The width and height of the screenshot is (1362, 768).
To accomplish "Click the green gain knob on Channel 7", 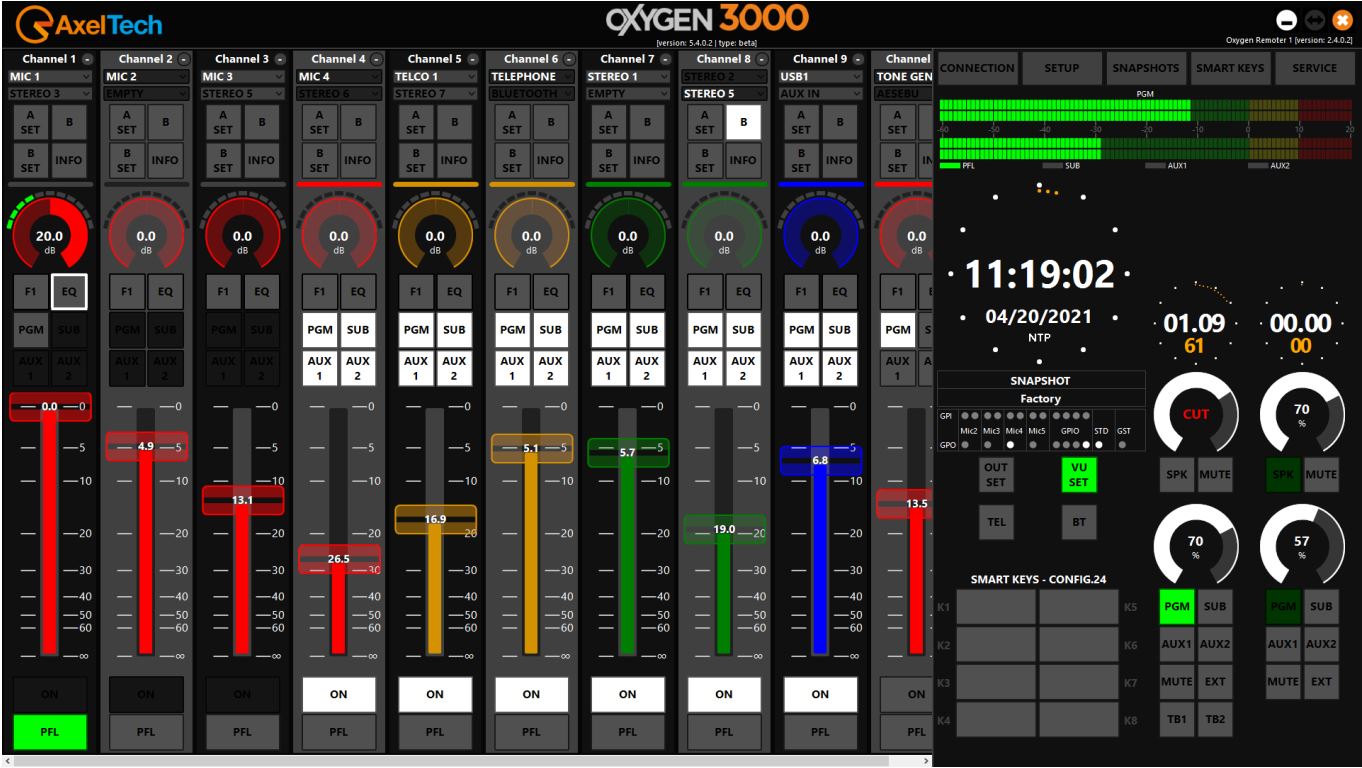I will [x=627, y=237].
